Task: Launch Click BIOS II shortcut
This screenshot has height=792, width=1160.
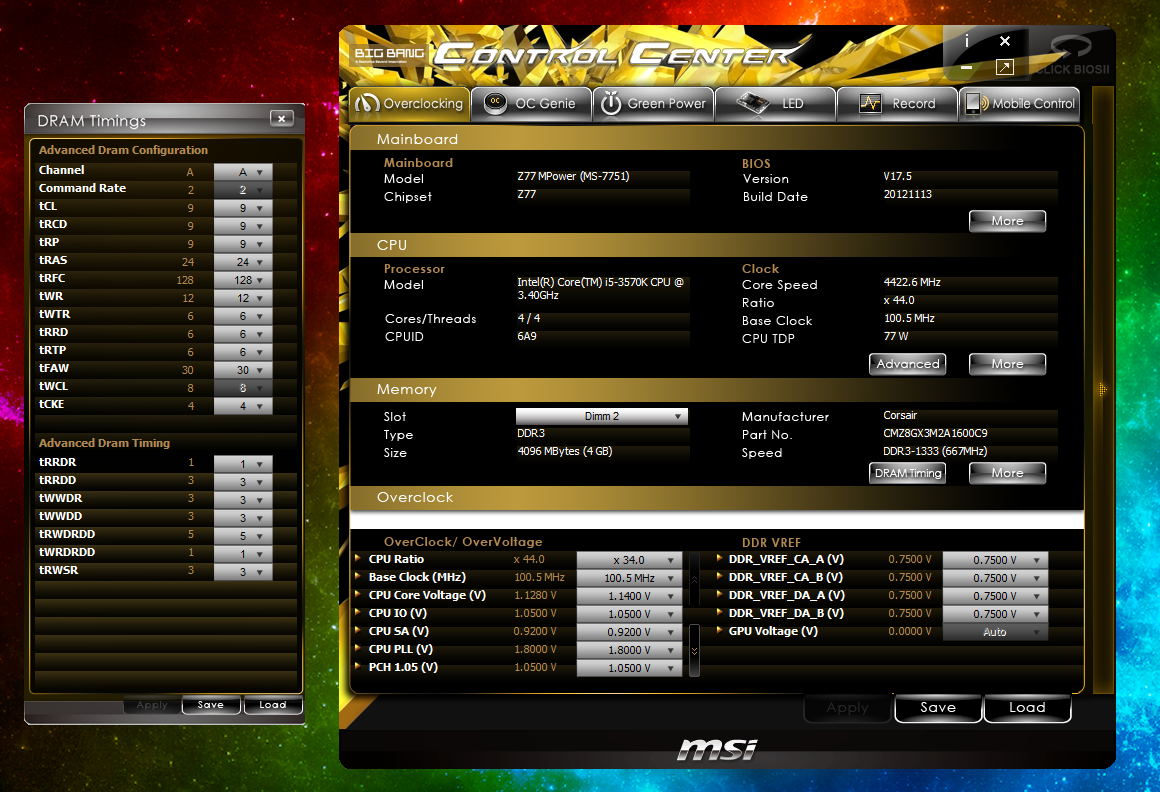Action: (1071, 56)
